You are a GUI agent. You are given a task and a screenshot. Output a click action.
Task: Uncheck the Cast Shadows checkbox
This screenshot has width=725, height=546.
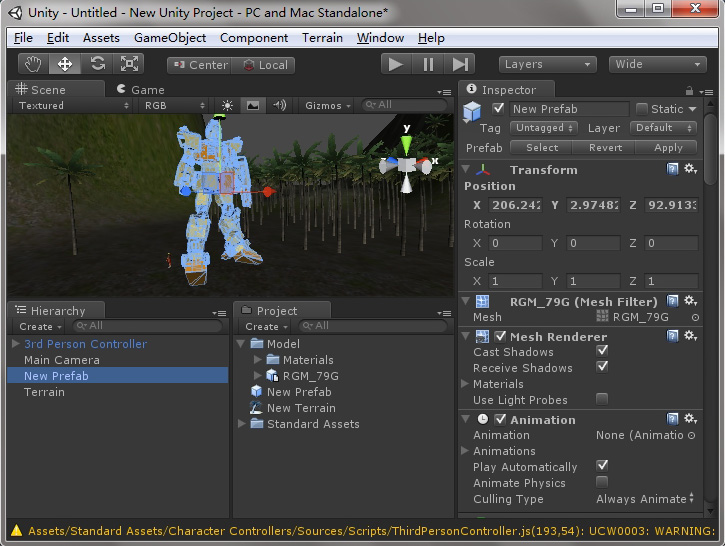(602, 352)
